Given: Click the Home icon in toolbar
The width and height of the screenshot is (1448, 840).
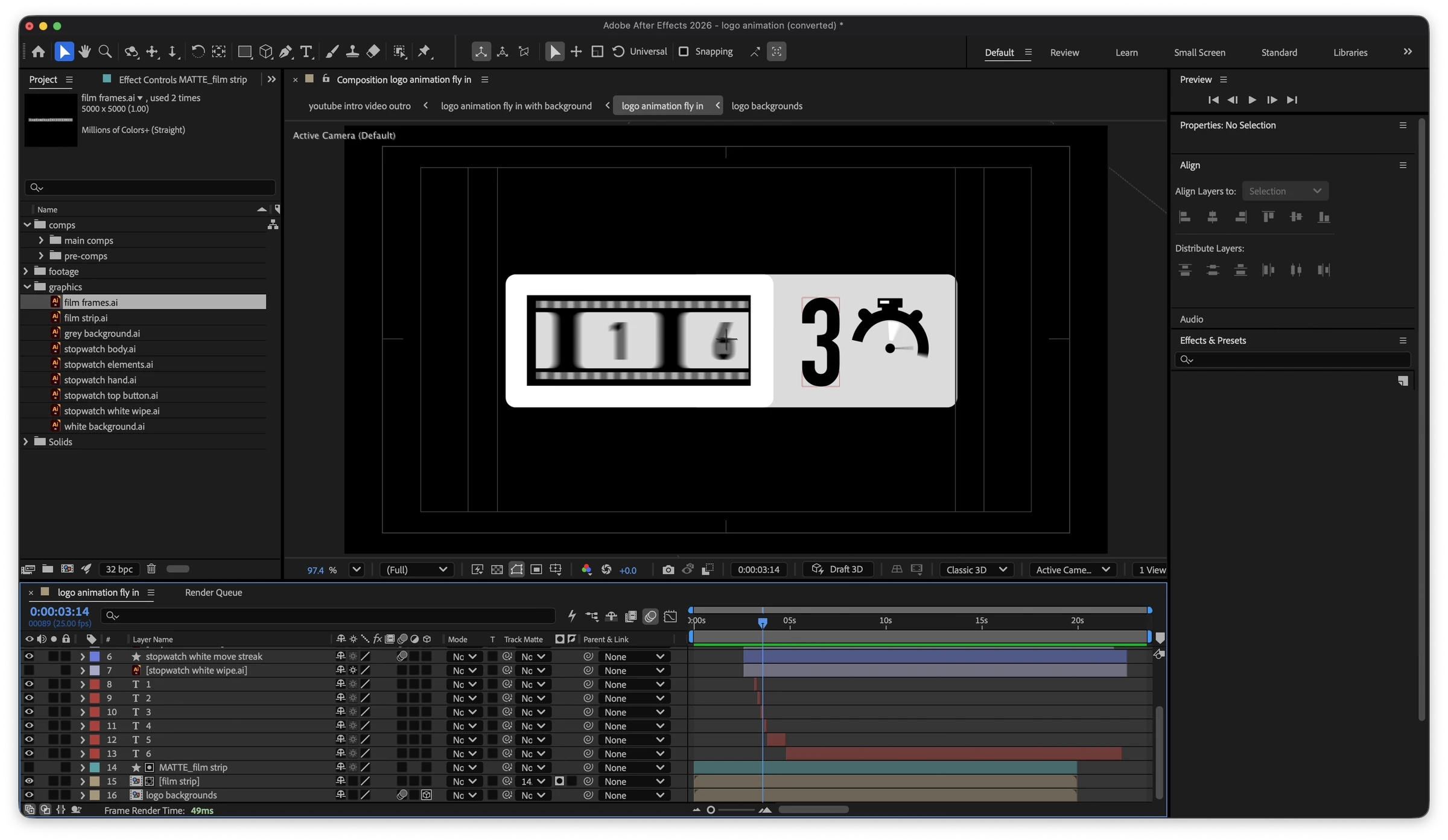Looking at the screenshot, I should pyautogui.click(x=38, y=52).
